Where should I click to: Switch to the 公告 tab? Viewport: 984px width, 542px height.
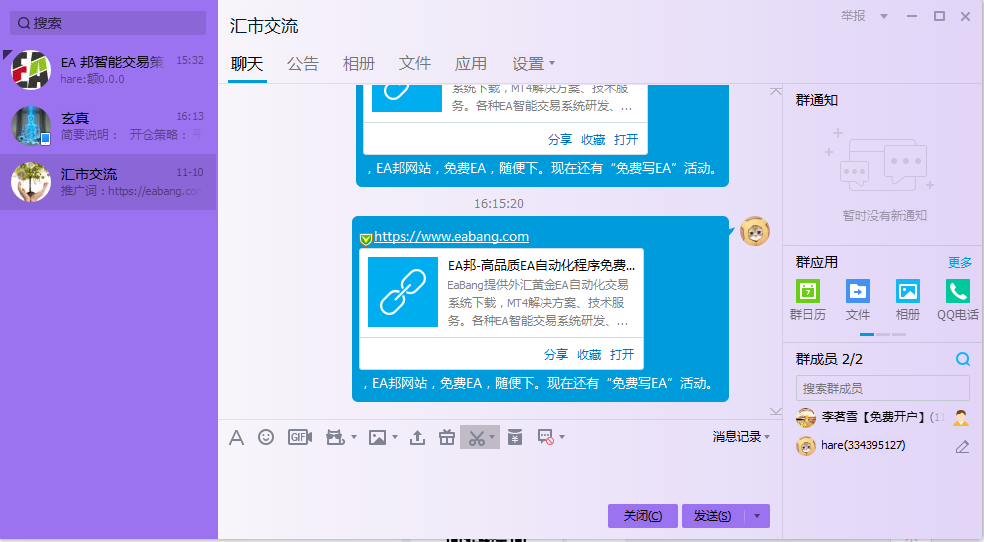302,64
